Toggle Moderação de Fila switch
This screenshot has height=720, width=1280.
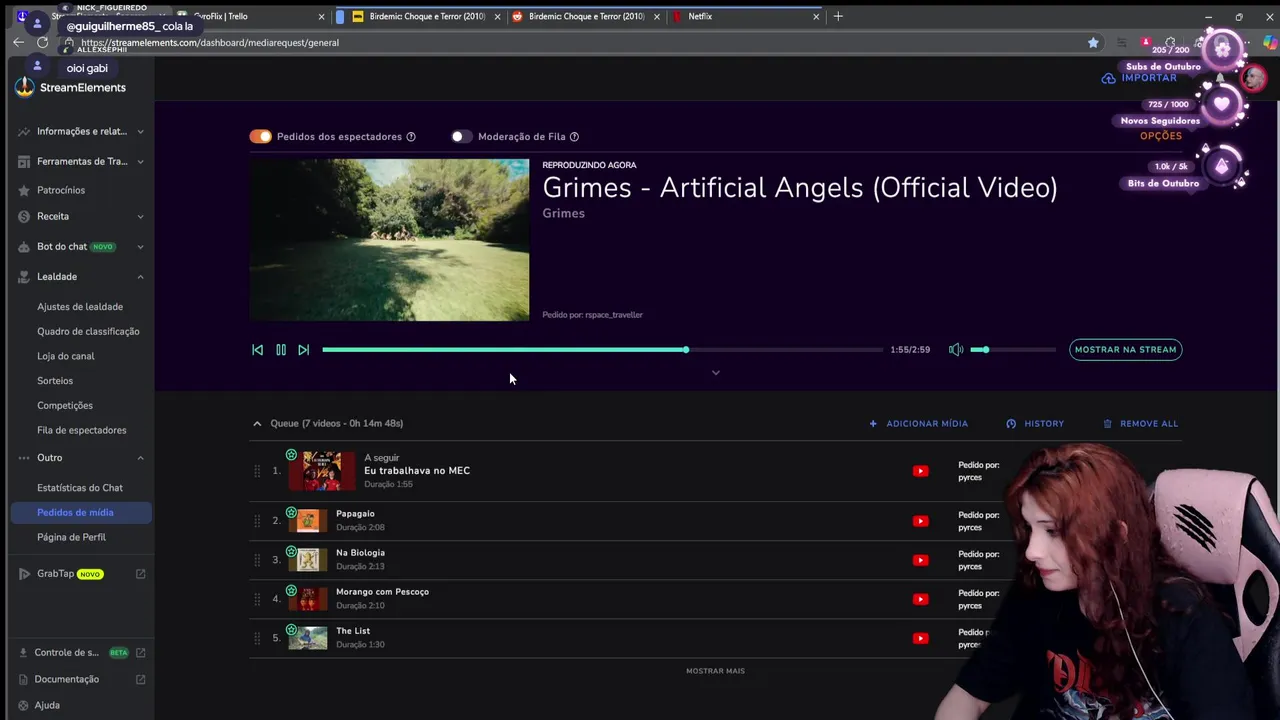461,136
